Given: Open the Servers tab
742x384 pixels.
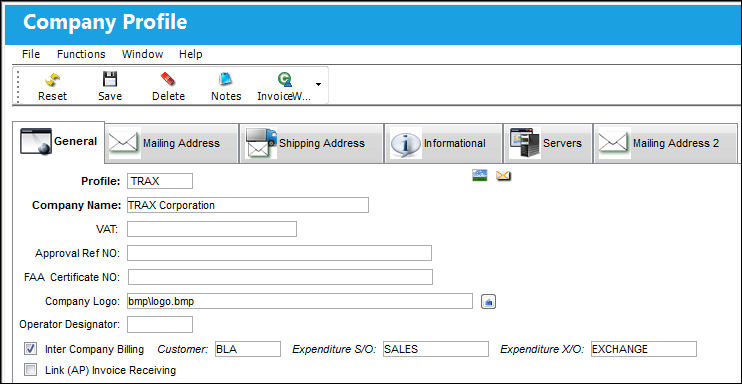Looking at the screenshot, I should [x=548, y=143].
